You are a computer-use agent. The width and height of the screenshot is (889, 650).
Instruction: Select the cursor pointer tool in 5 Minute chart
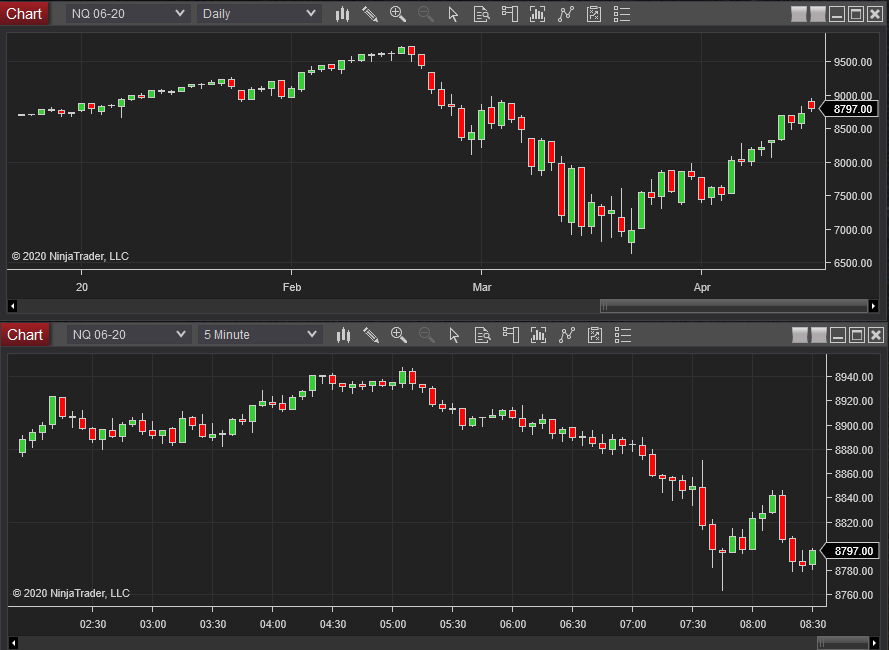(x=454, y=334)
